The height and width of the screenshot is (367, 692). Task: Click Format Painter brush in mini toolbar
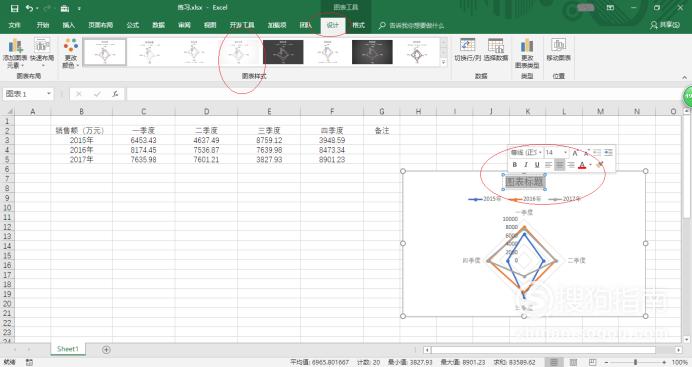click(x=600, y=165)
